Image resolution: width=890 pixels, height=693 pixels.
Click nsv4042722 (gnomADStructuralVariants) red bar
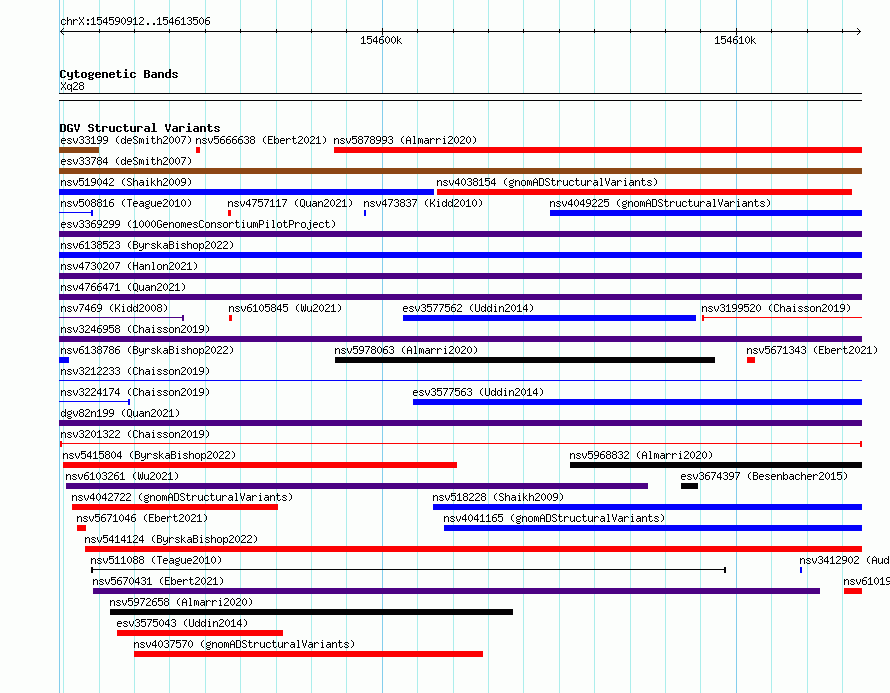[x=175, y=507]
